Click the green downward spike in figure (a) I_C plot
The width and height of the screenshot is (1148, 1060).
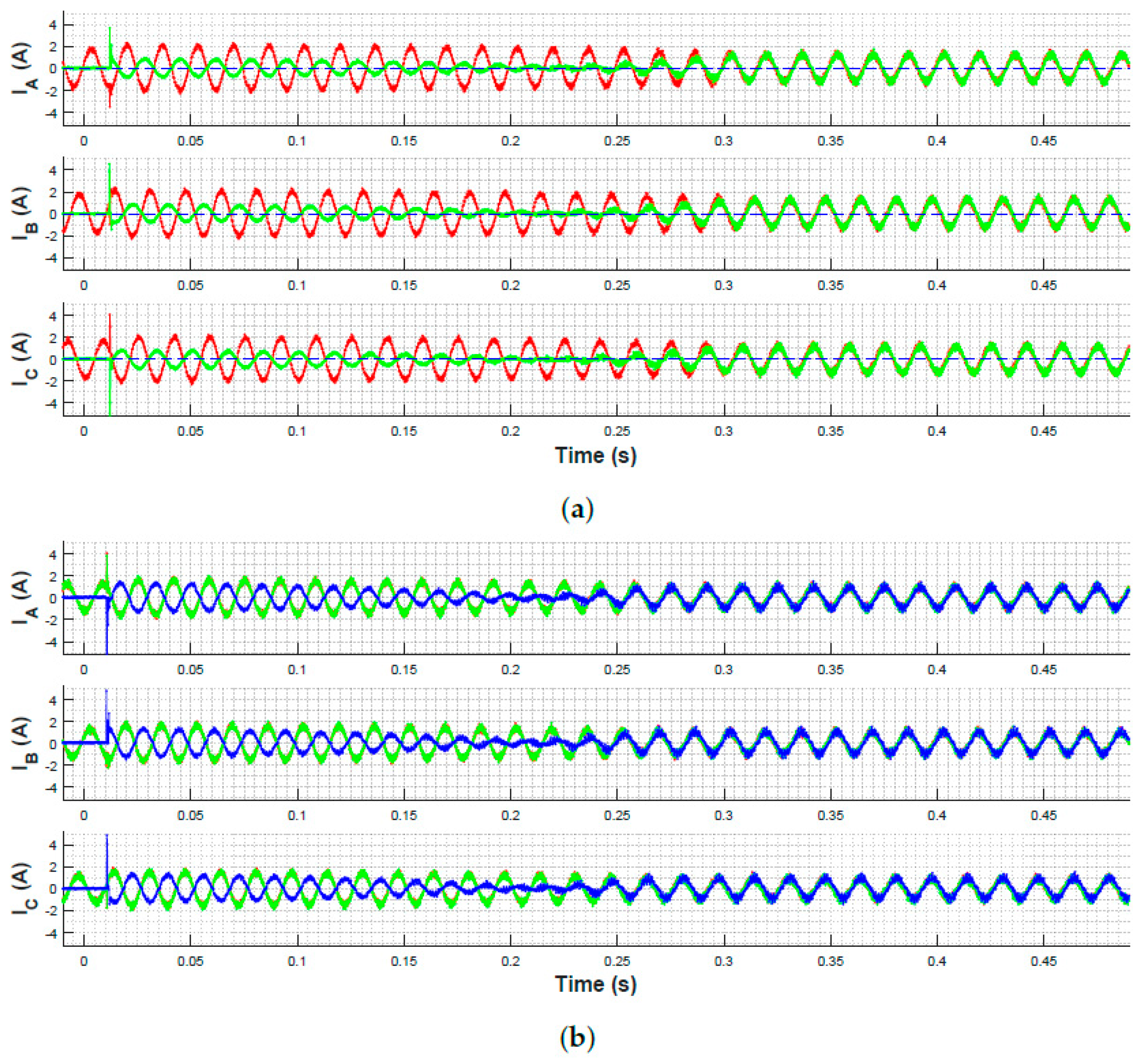(x=109, y=396)
